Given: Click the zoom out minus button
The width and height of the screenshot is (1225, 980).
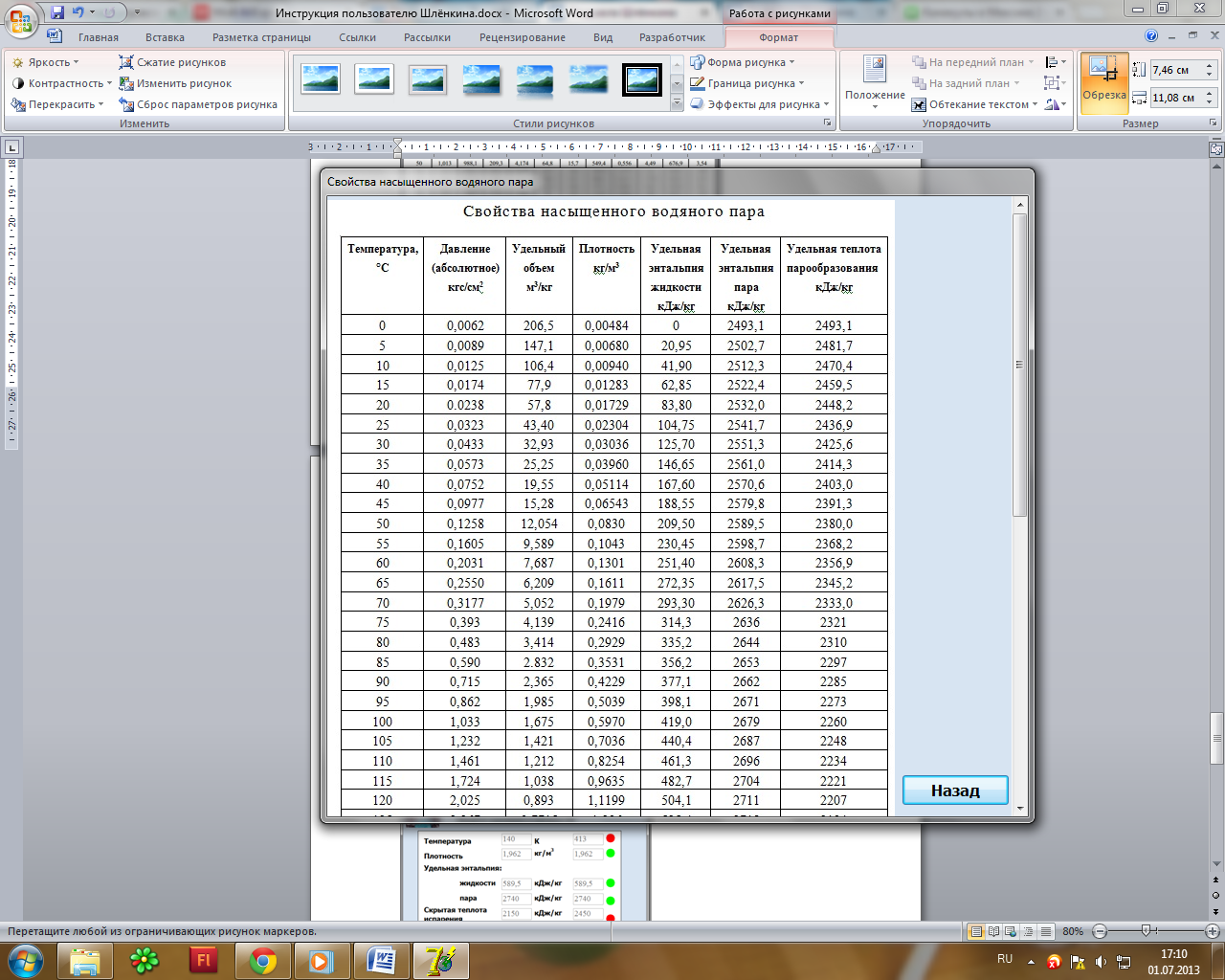Looking at the screenshot, I should tap(1100, 931).
